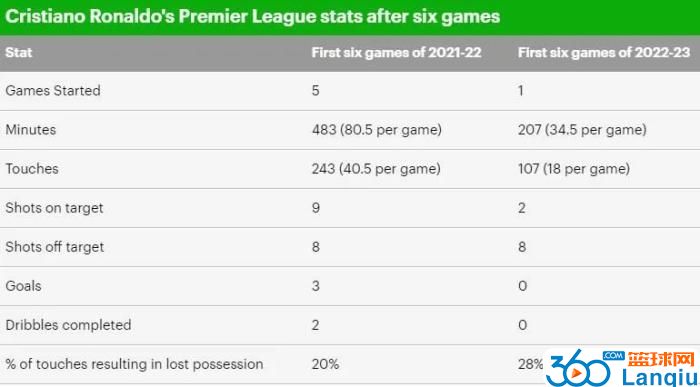Click the Dribbles completed row label

point(68,325)
